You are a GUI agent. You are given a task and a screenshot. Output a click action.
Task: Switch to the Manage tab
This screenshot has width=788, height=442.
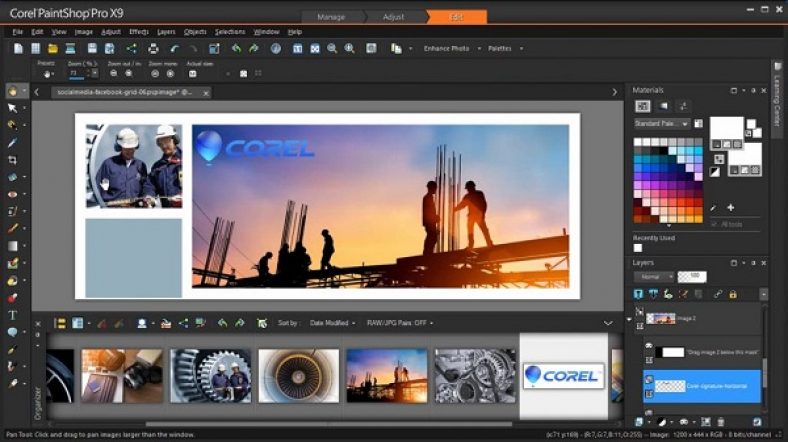pyautogui.click(x=331, y=17)
